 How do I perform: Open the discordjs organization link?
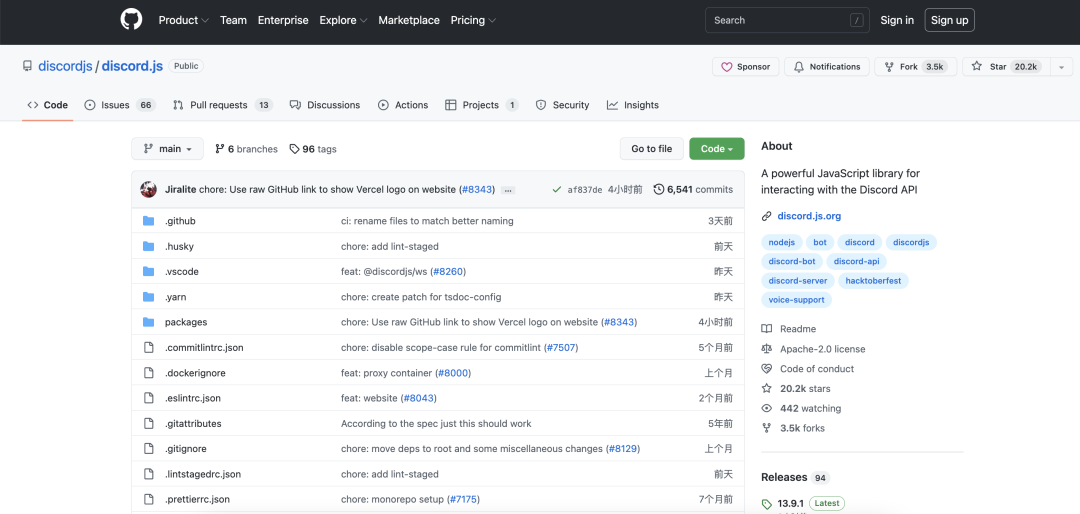65,66
